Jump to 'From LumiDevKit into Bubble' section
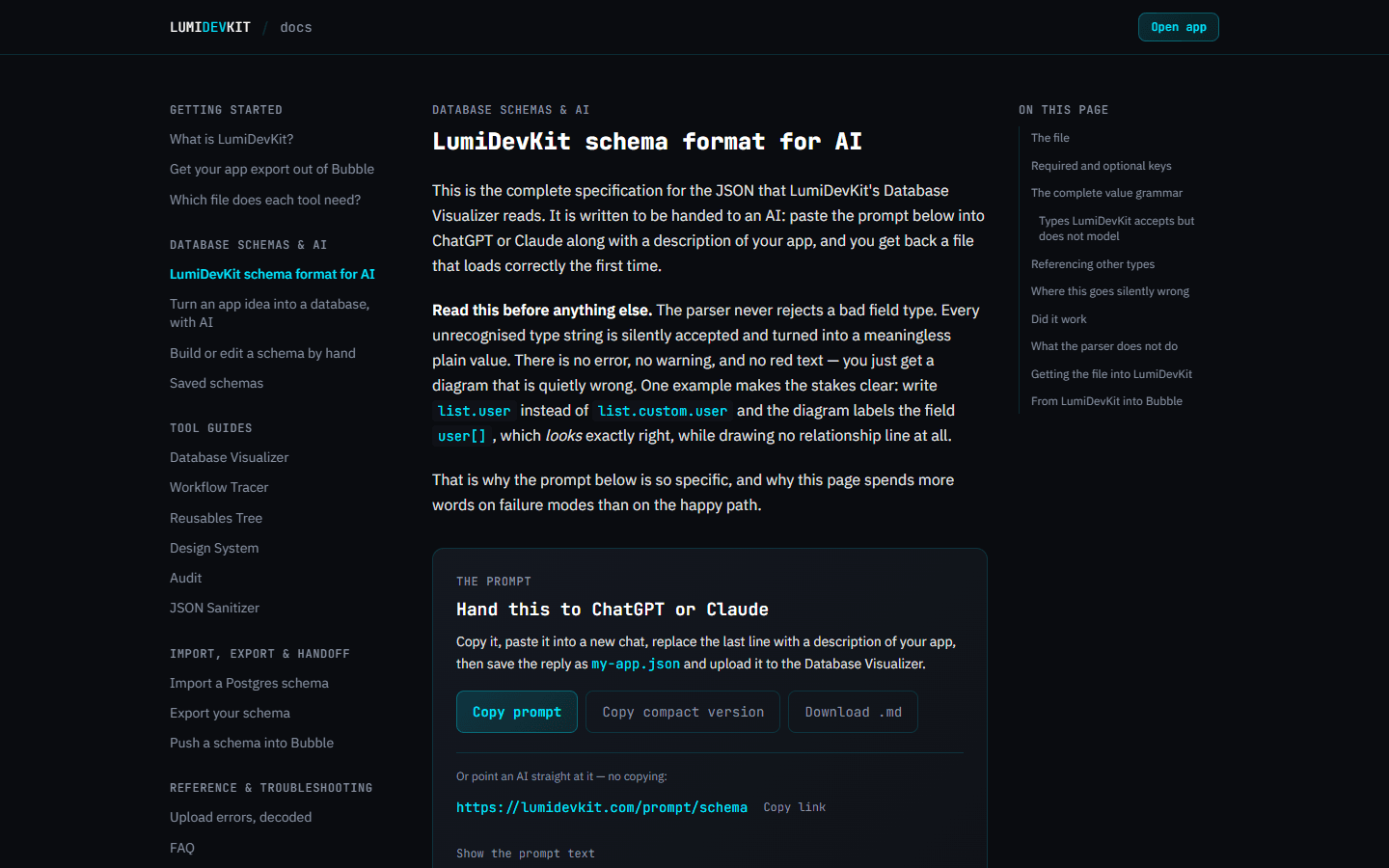The image size is (1389, 868). [1106, 401]
